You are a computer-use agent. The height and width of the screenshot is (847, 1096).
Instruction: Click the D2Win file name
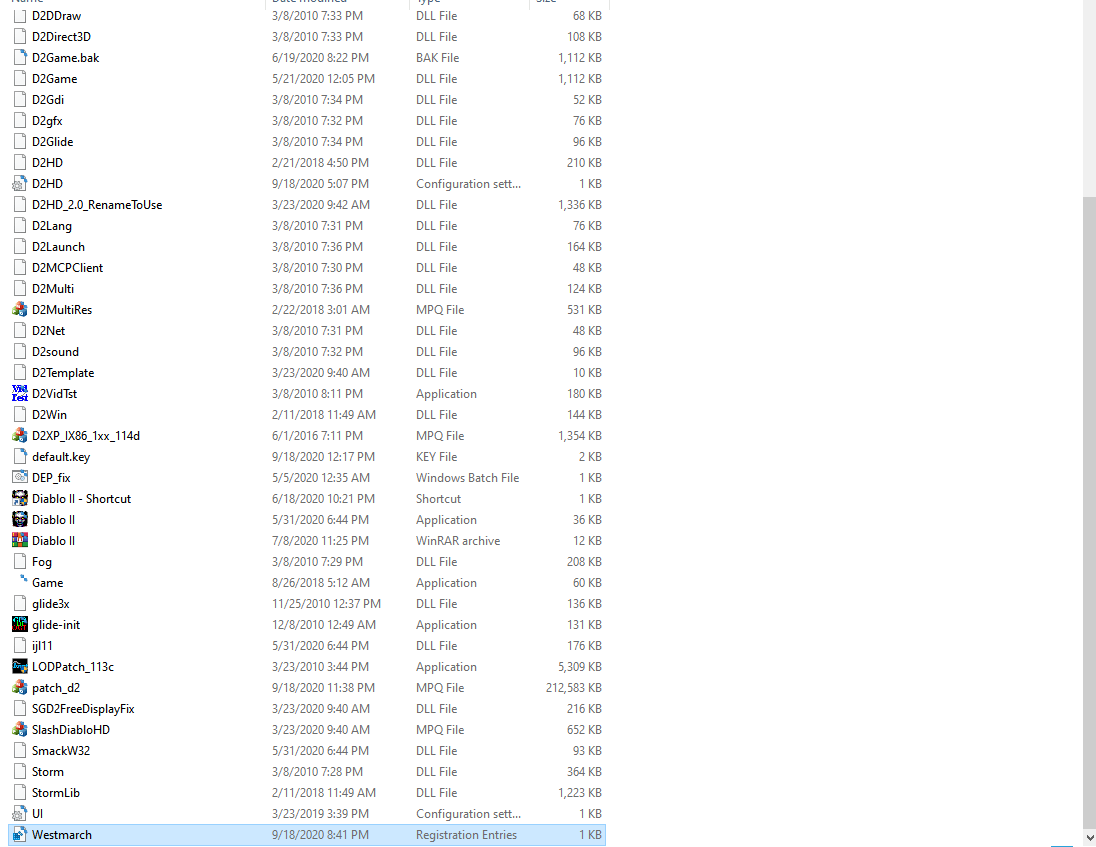pos(49,414)
